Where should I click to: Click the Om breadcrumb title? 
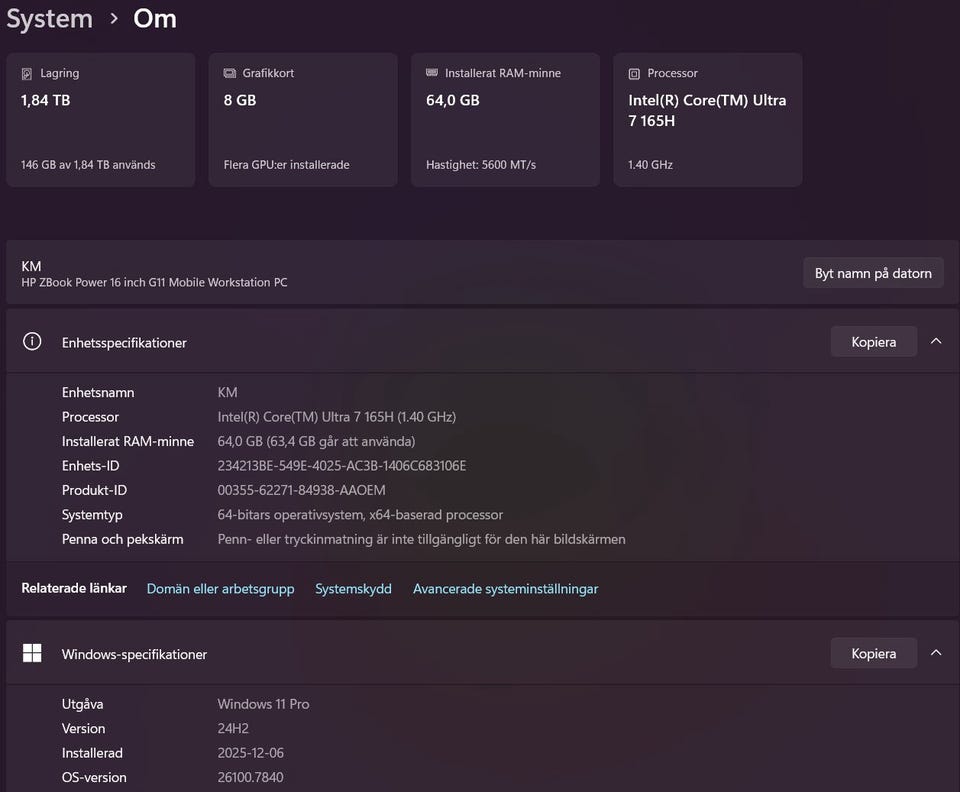tap(155, 19)
